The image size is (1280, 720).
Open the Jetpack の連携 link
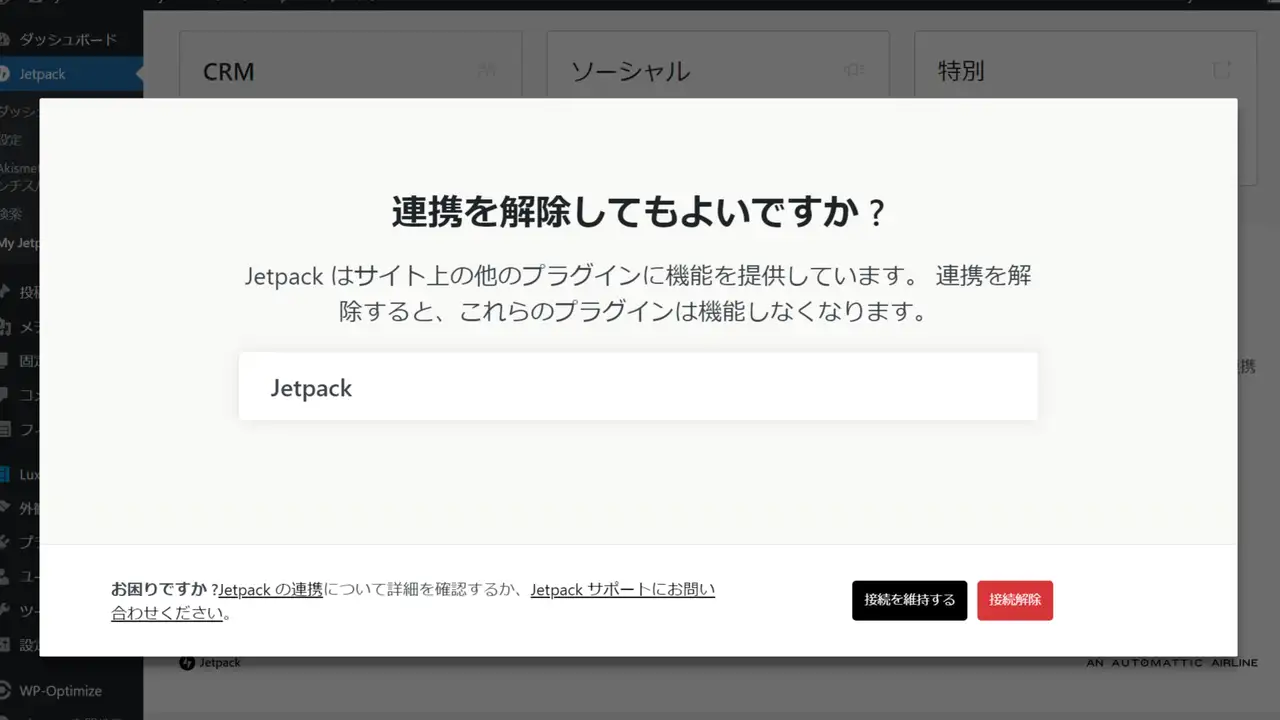point(270,590)
